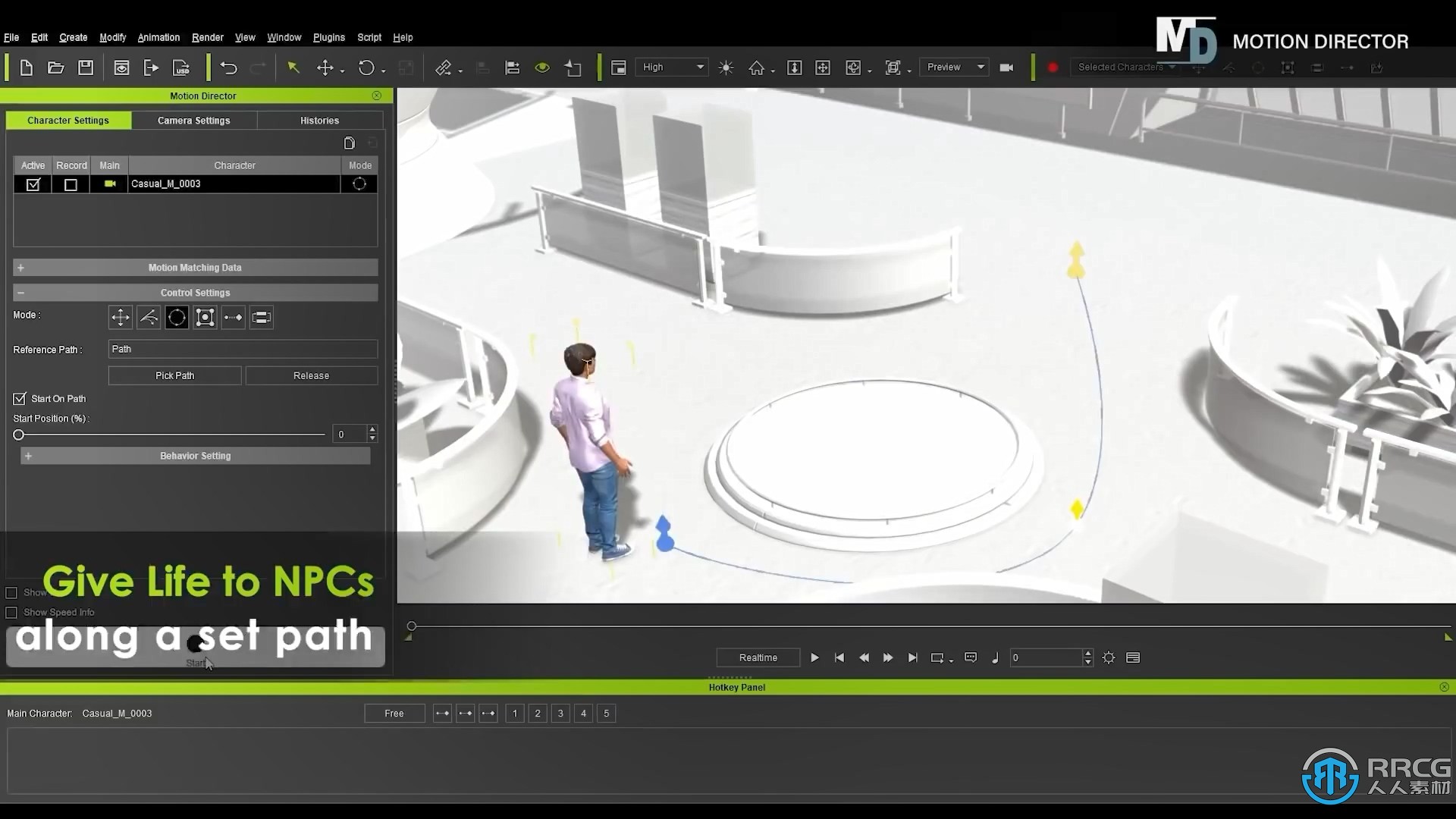
Task: Select the zone mode icon with frame
Action: 205,317
